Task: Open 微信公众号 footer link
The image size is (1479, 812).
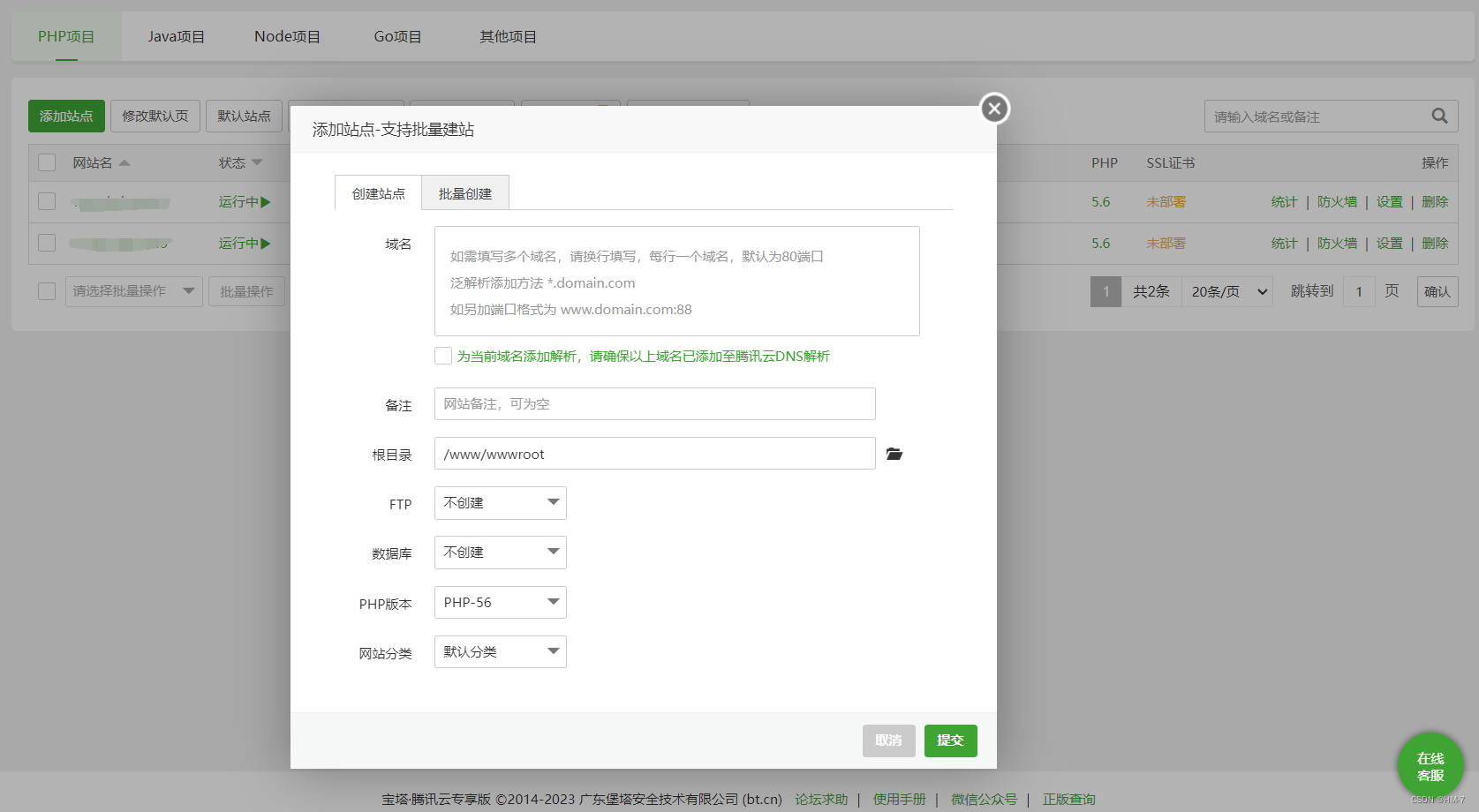Action: (x=984, y=799)
